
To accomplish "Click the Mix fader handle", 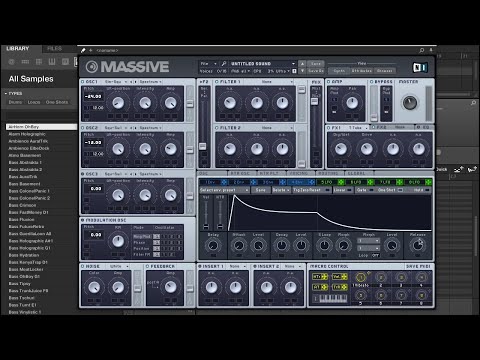I will [314, 101].
